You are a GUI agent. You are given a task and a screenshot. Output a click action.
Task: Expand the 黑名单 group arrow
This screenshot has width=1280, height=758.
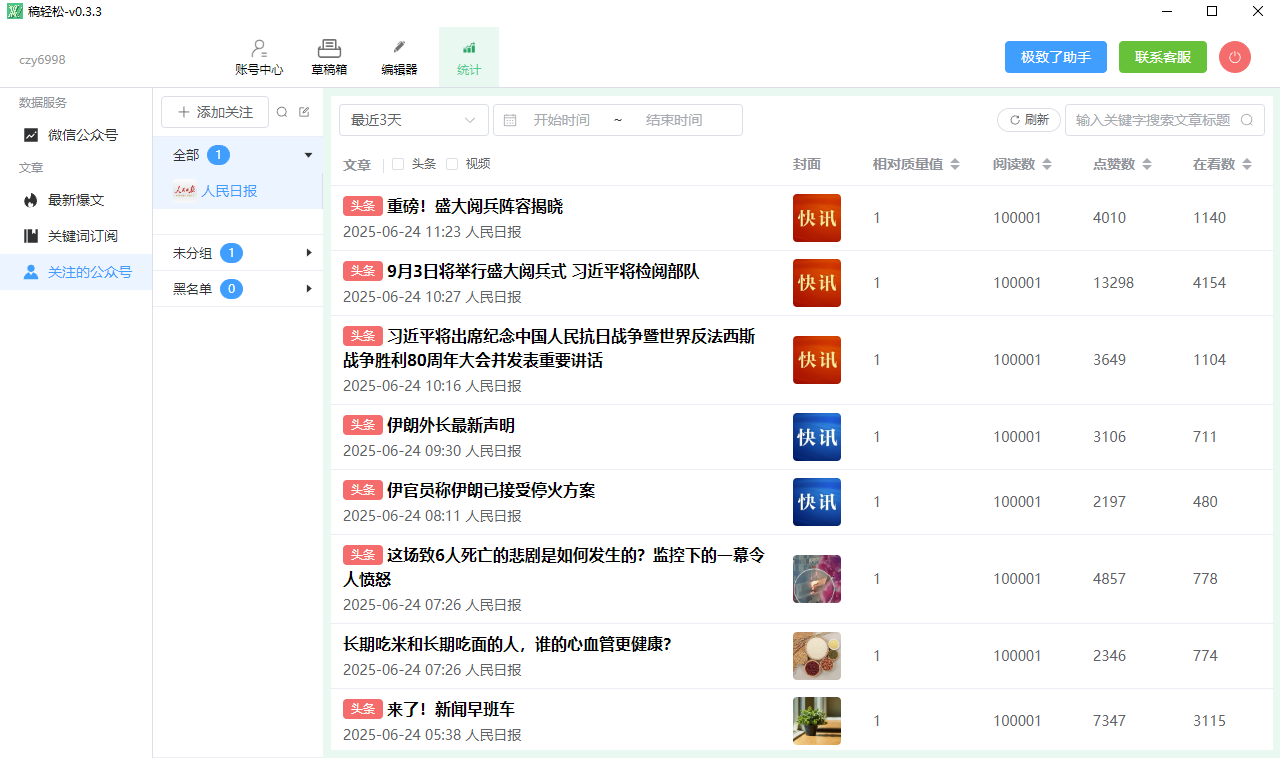coord(309,289)
